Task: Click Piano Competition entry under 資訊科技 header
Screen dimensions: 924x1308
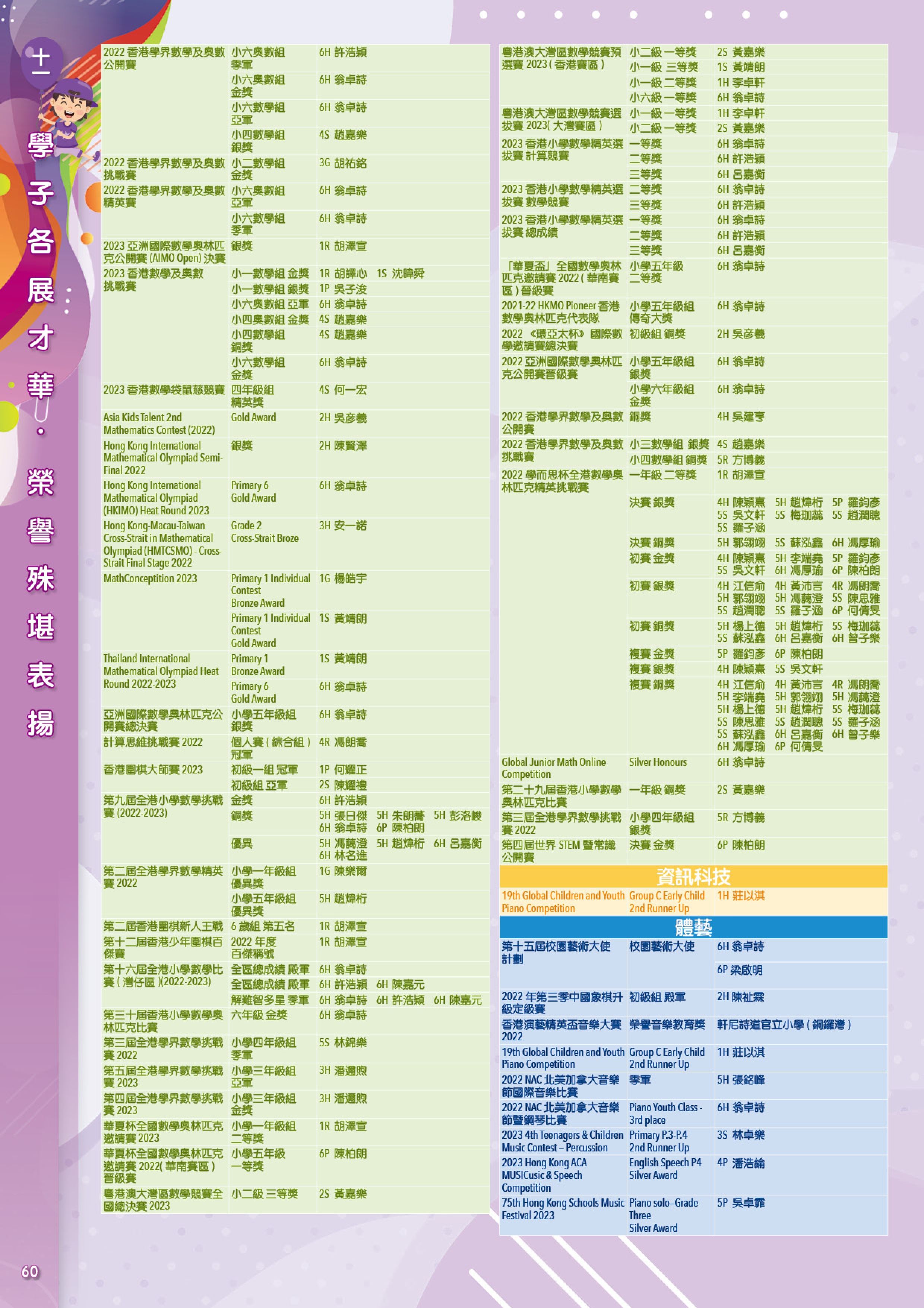Action: click(563, 902)
